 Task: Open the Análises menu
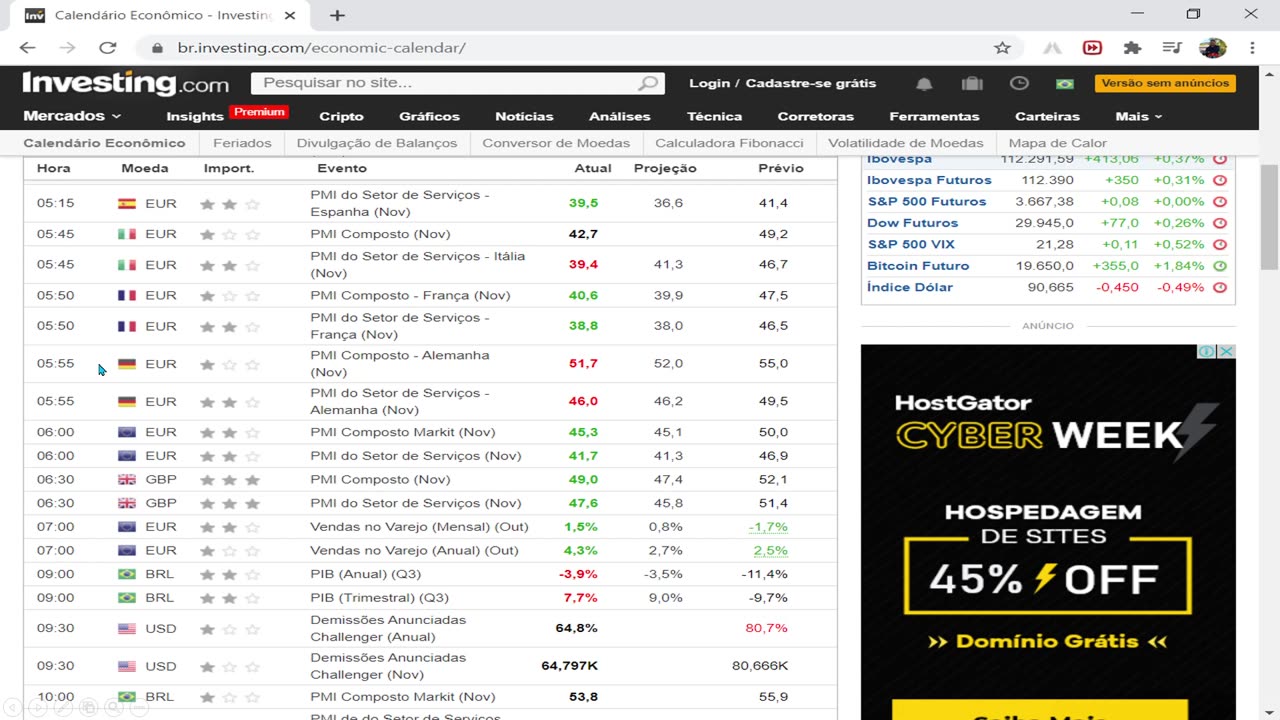(620, 116)
